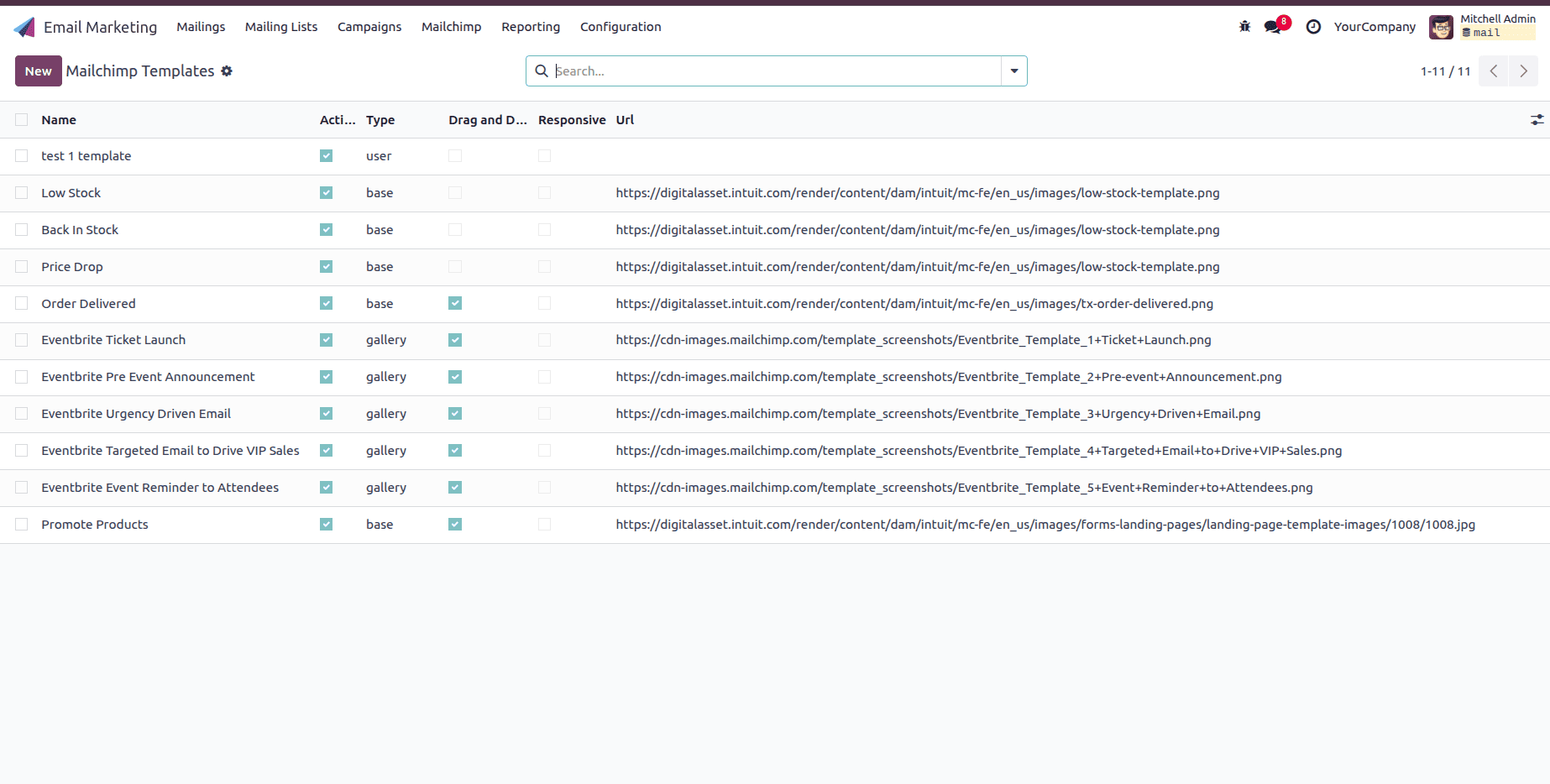Click the Mitchell Admin avatar
Screen dimensions: 1550x784
click(1441, 27)
